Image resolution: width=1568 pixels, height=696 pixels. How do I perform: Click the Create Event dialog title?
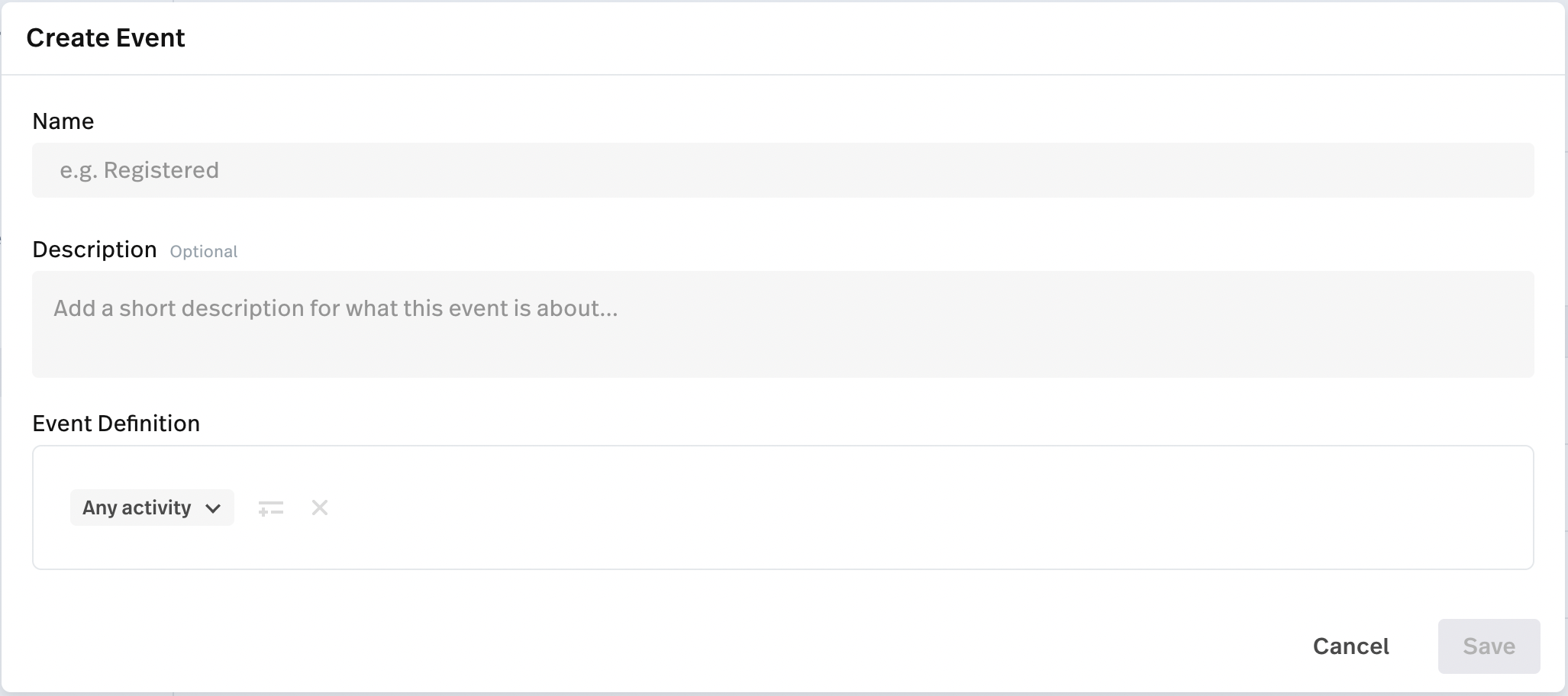(x=105, y=38)
